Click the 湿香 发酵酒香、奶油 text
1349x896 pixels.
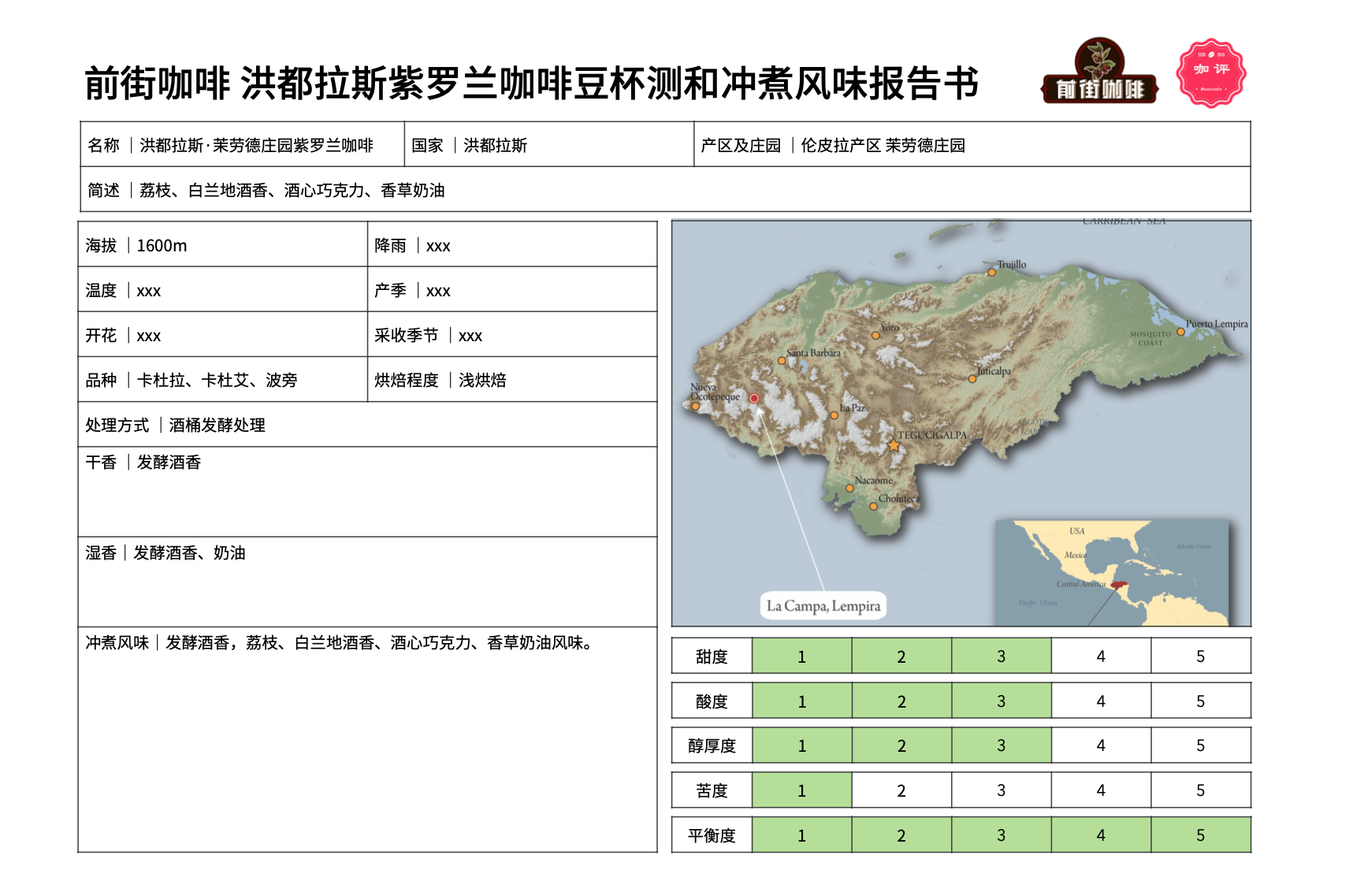(165, 553)
